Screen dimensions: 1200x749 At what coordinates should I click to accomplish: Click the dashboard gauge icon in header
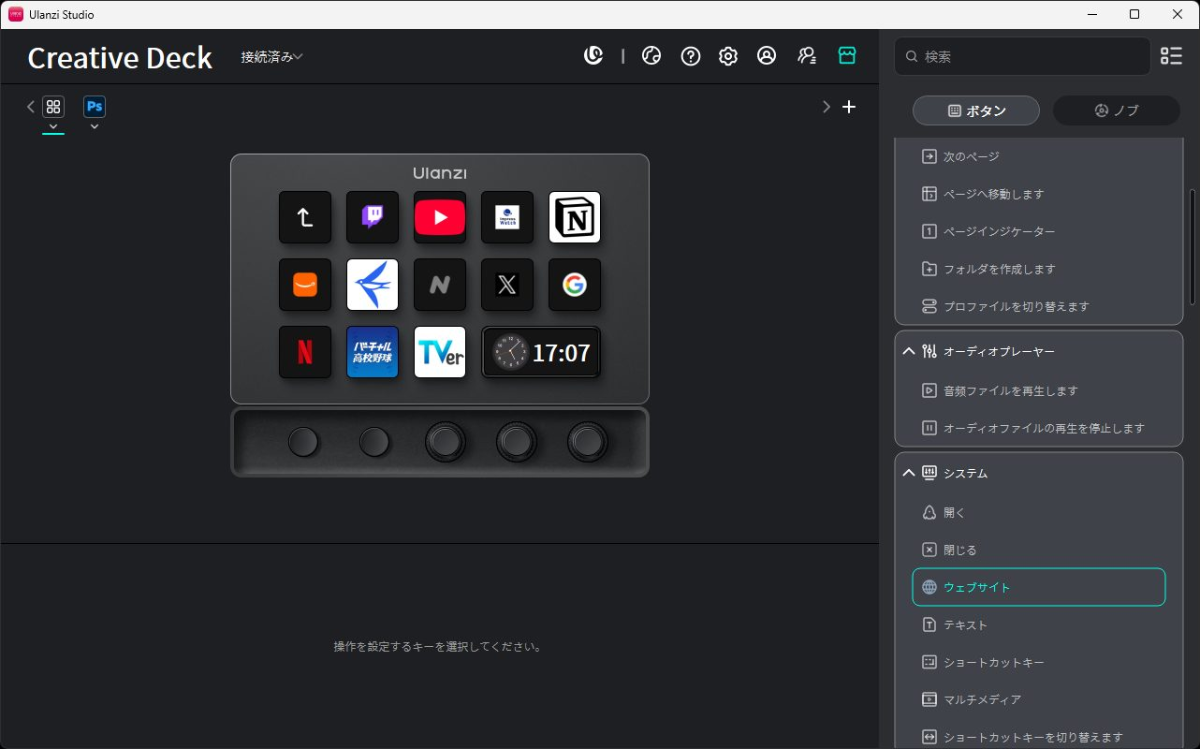click(x=651, y=56)
